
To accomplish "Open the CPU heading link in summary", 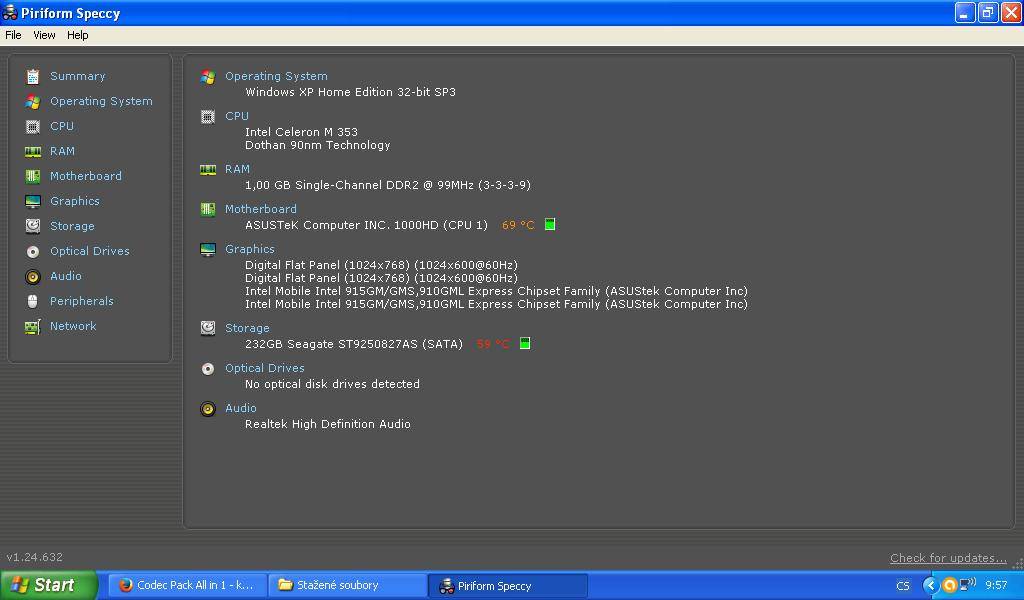I will 236,116.
